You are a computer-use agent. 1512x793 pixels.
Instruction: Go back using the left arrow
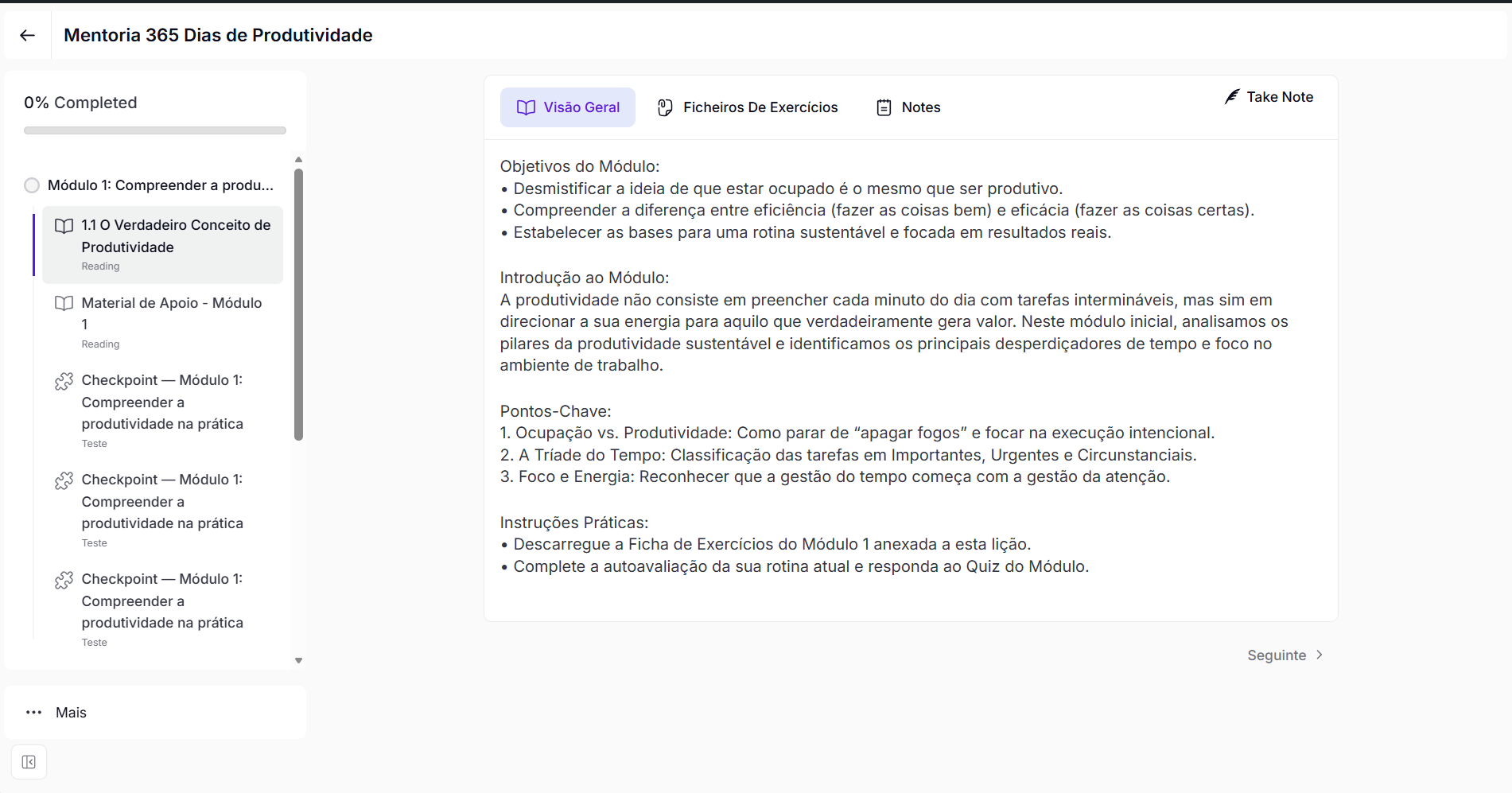click(28, 35)
